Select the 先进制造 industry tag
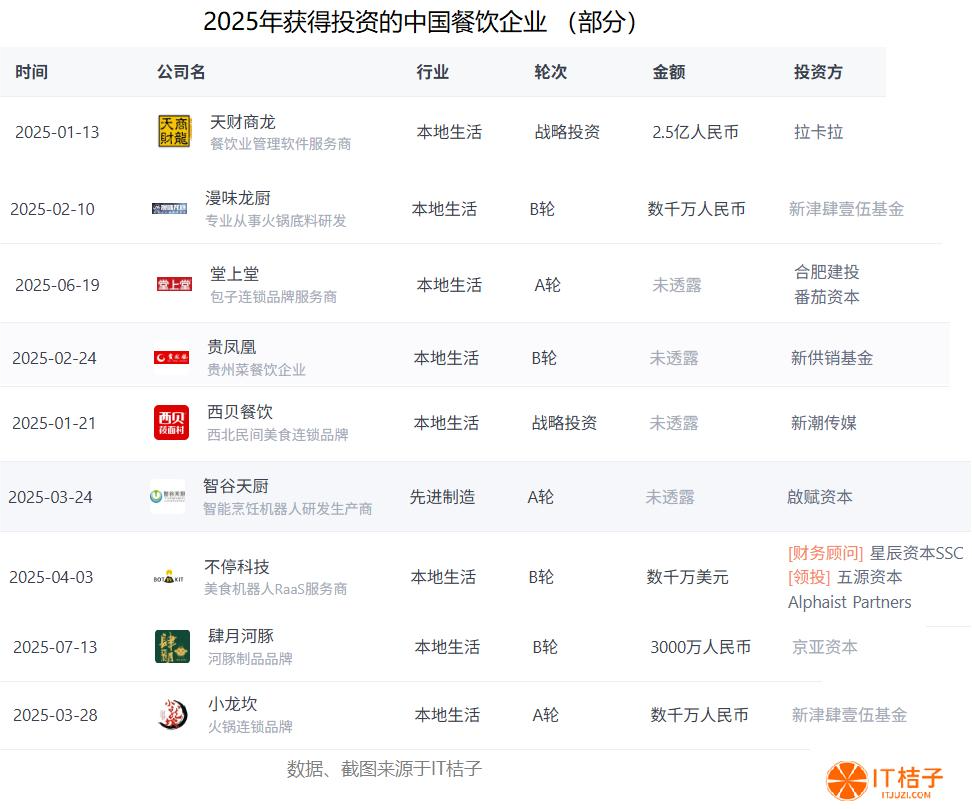972x809 pixels. pyautogui.click(x=442, y=497)
